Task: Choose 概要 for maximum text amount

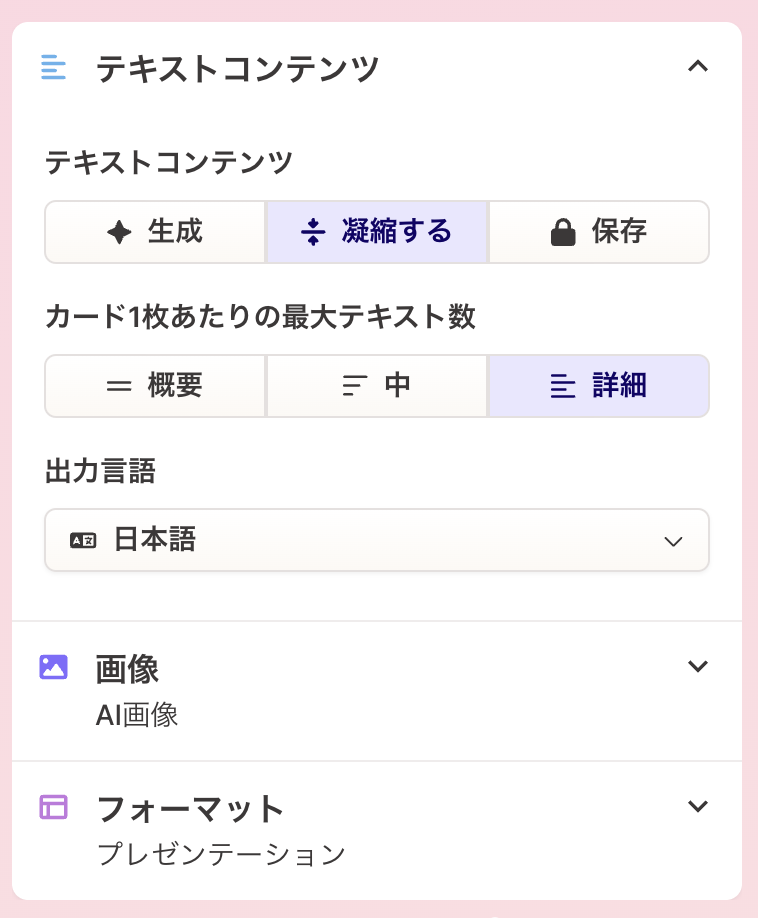Action: click(156, 386)
